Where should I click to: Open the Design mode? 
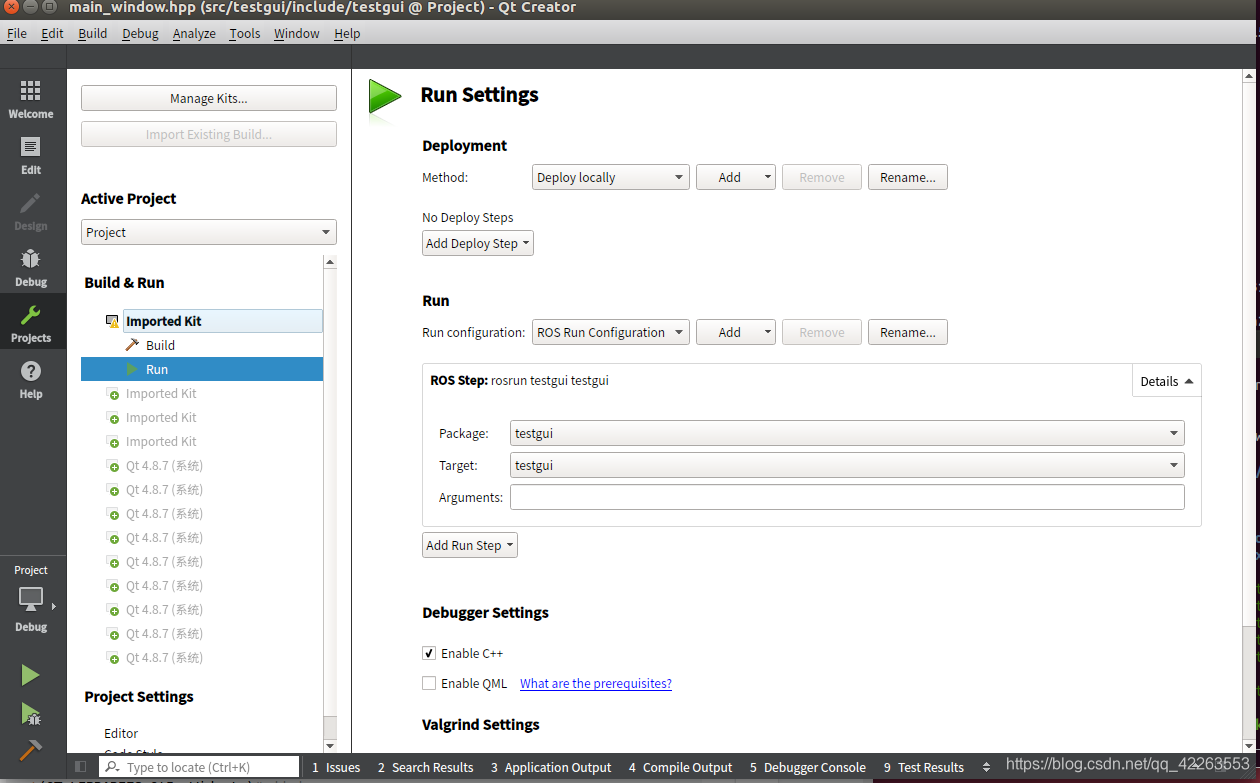coord(31,212)
